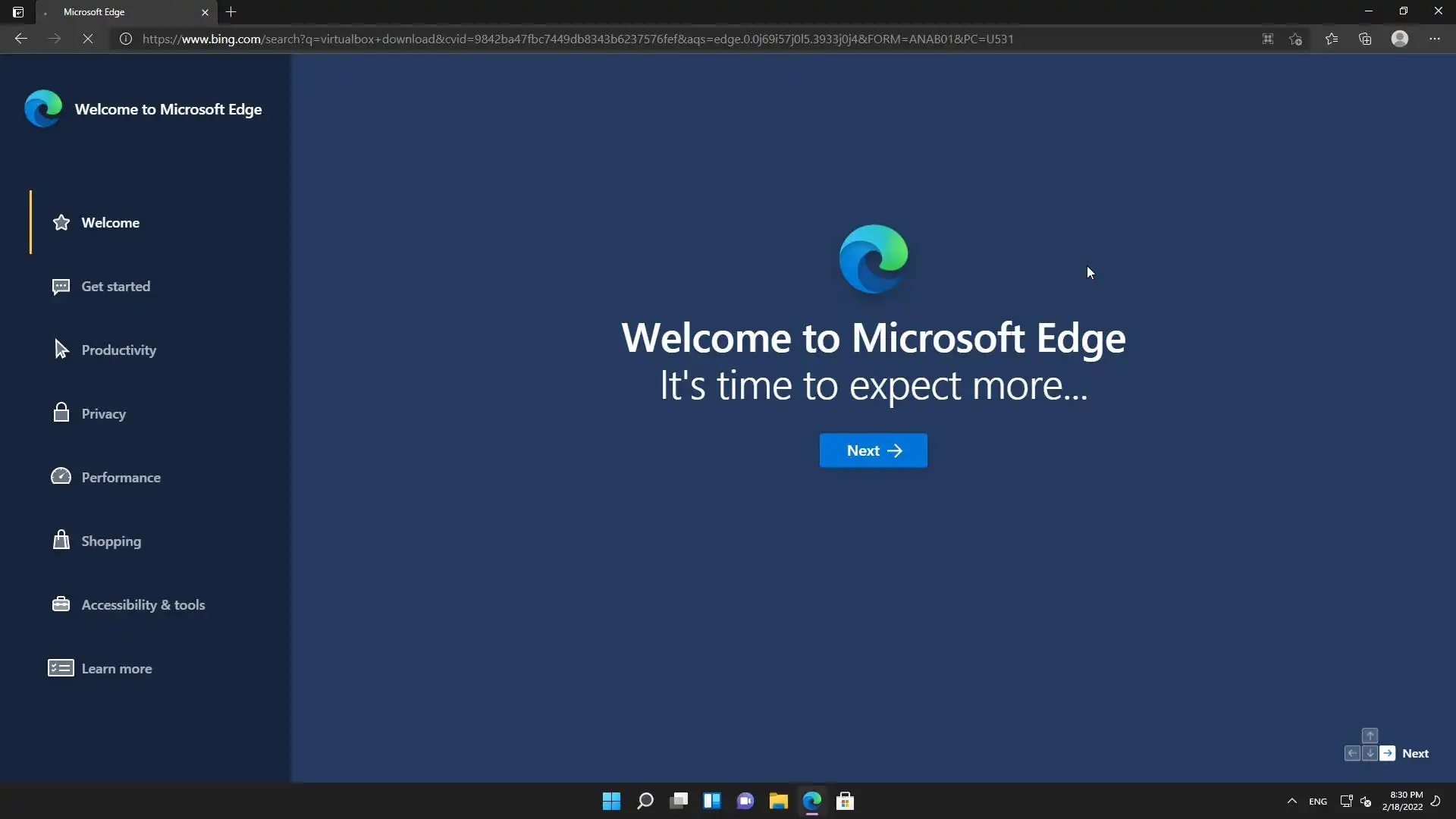Screen dimensions: 1456x819
Task: Select the Productivity sidebar item
Action: coord(118,350)
